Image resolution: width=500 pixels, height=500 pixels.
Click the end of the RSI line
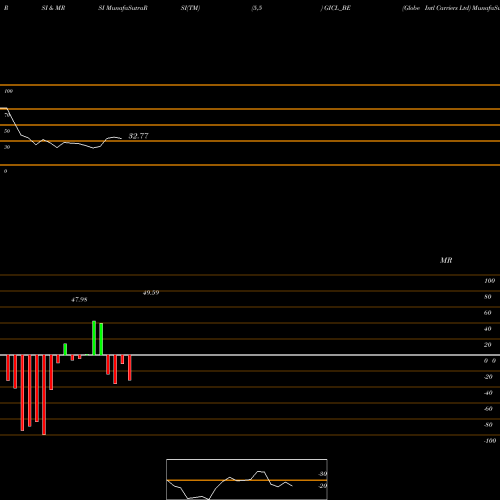pos(121,138)
